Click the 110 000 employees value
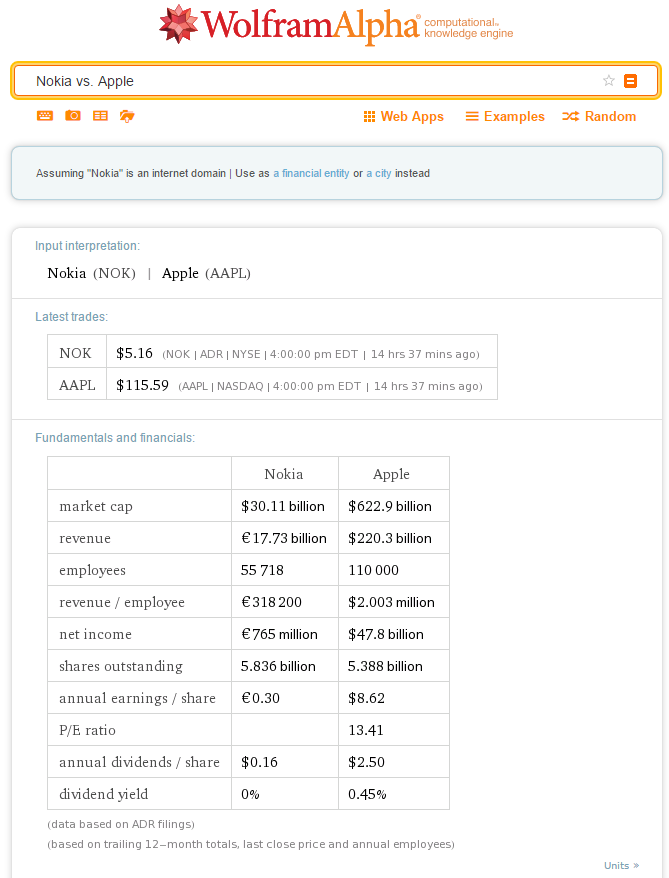The image size is (669, 878). tap(373, 570)
